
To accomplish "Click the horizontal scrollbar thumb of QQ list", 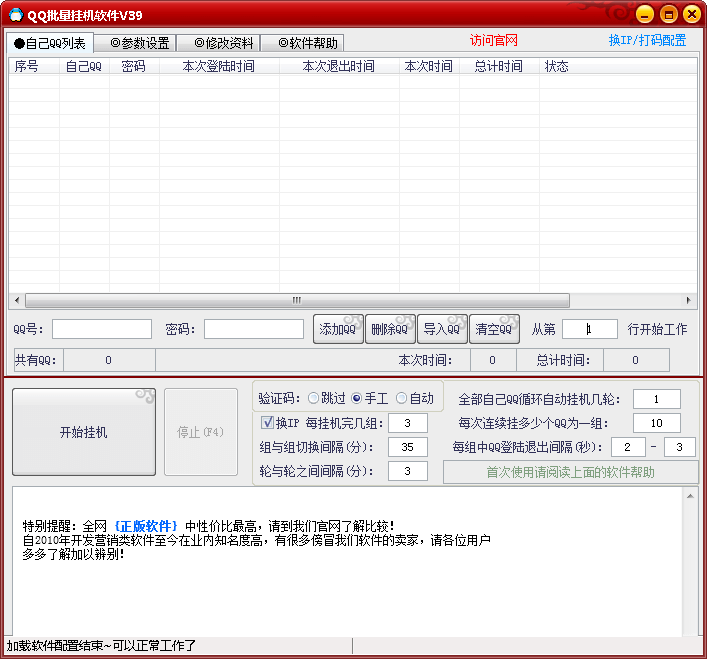I will click(x=297, y=300).
